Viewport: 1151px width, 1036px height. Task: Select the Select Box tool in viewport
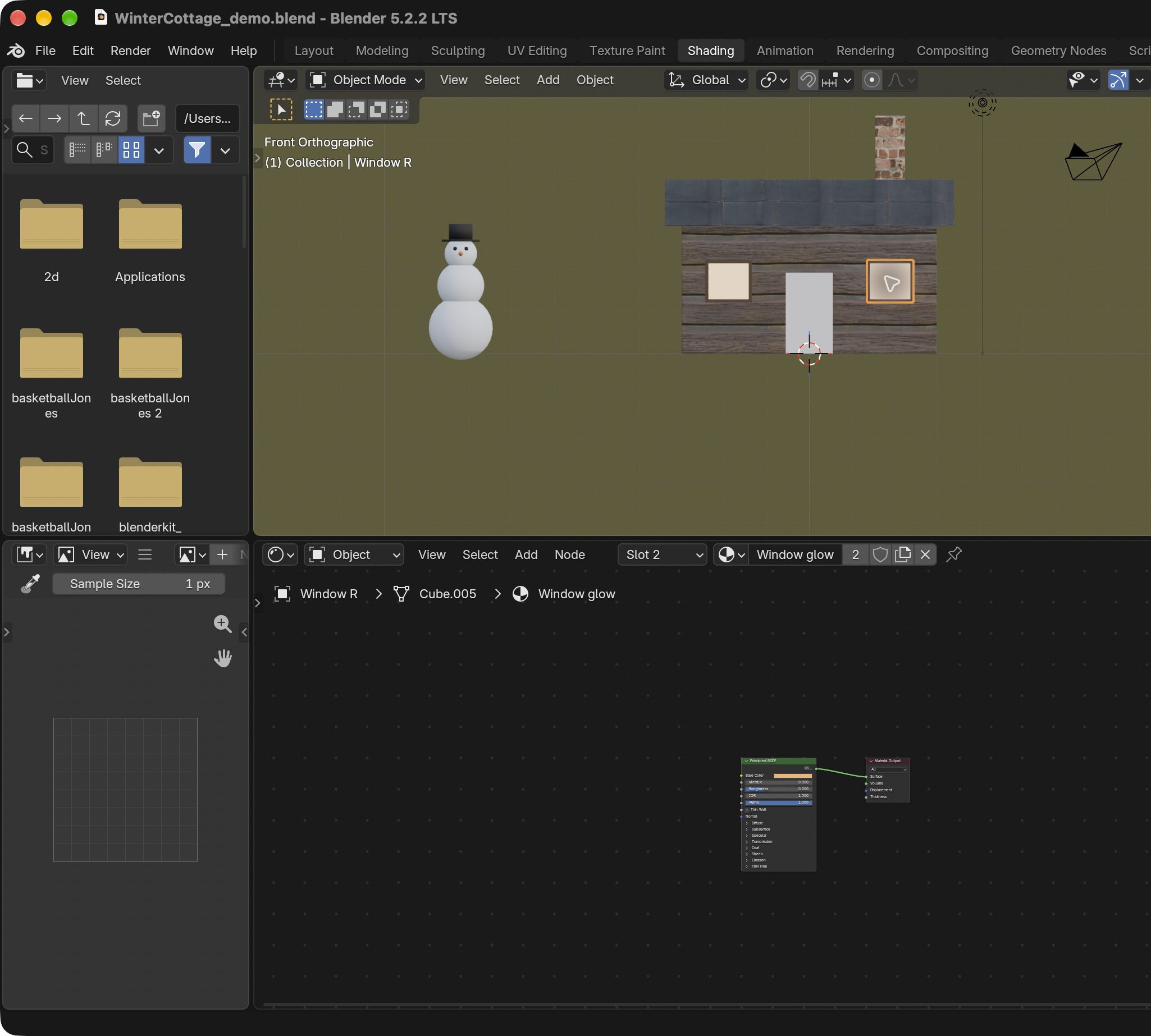[x=281, y=109]
